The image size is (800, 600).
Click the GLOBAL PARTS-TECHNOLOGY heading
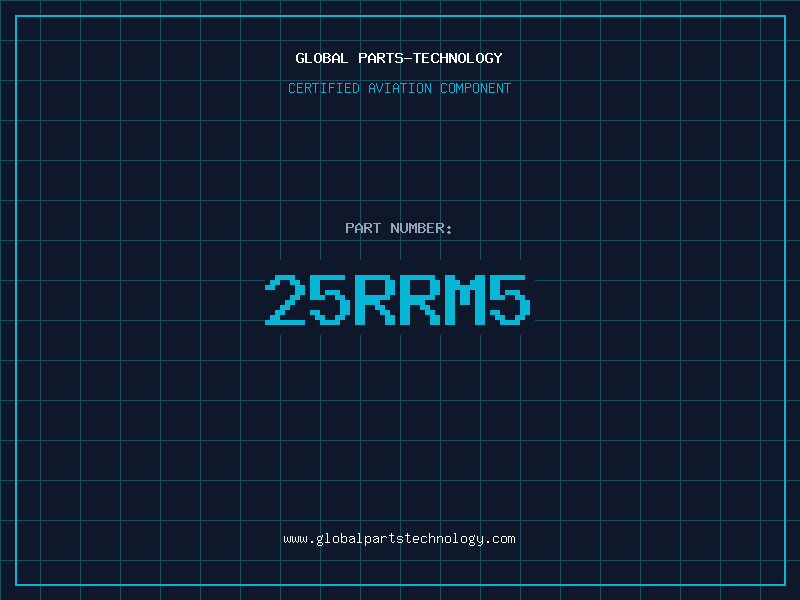click(399, 58)
